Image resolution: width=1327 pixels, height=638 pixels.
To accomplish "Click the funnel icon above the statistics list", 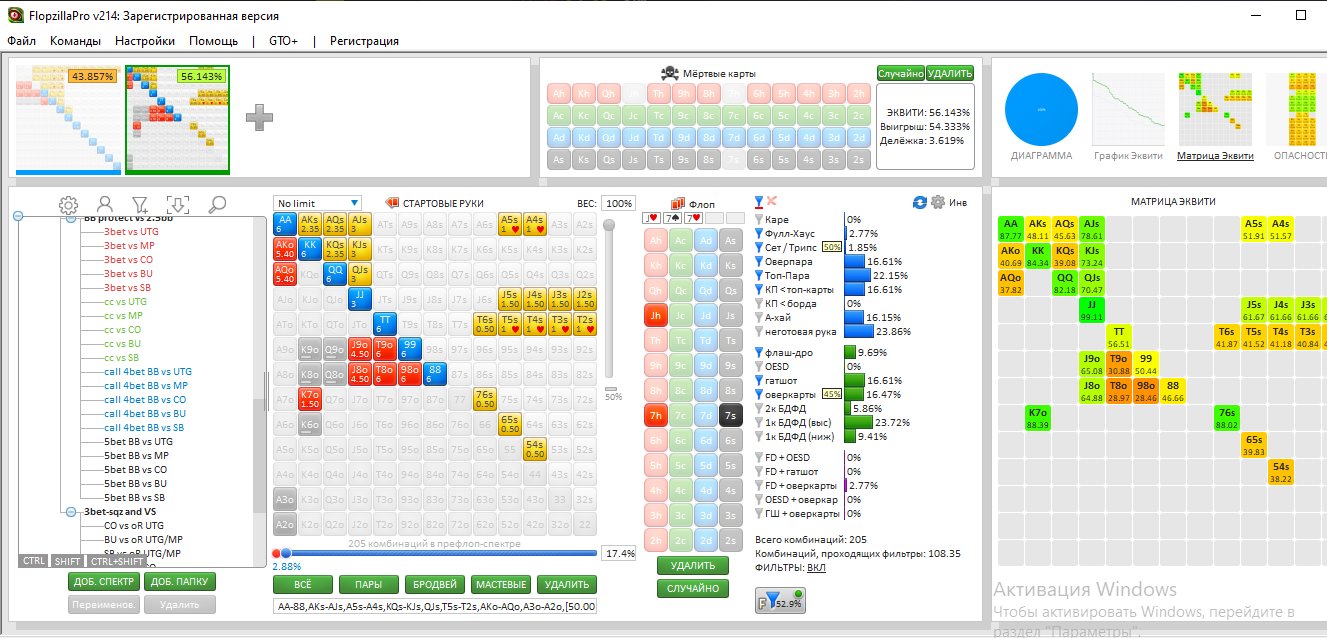I will coord(759,202).
